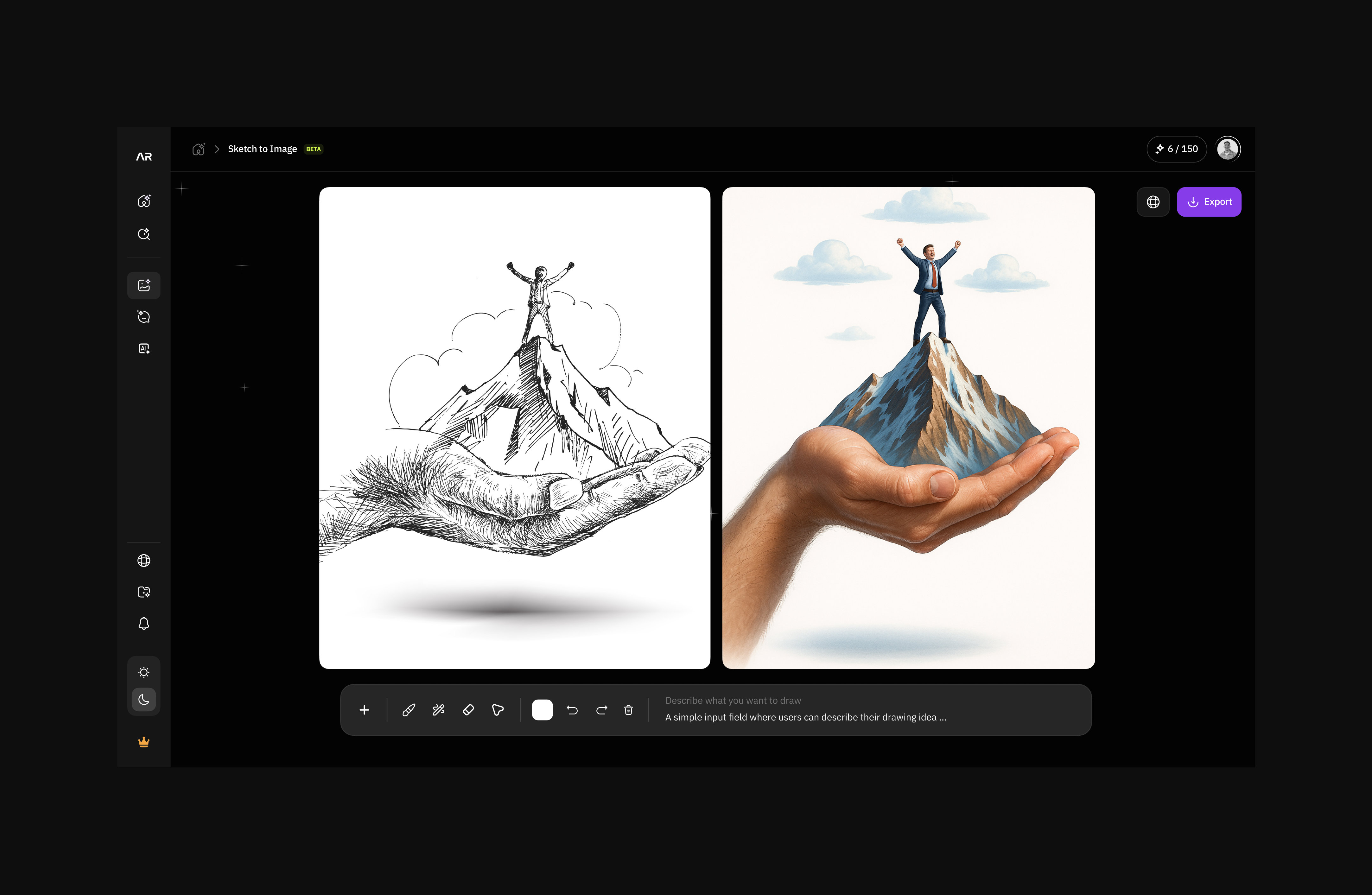Add a new canvas with the plus icon

tap(364, 709)
